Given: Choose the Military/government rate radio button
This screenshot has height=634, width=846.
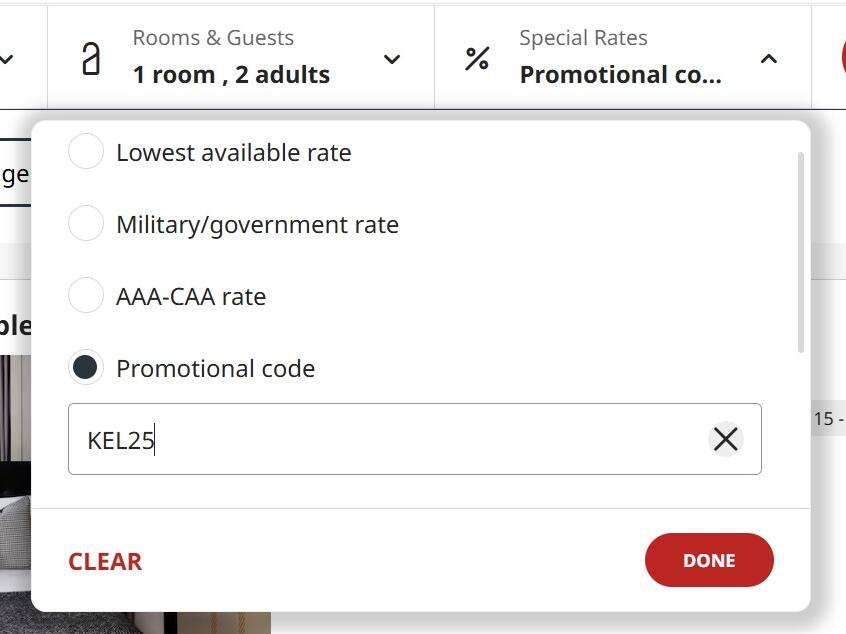Looking at the screenshot, I should pyautogui.click(x=86, y=224).
